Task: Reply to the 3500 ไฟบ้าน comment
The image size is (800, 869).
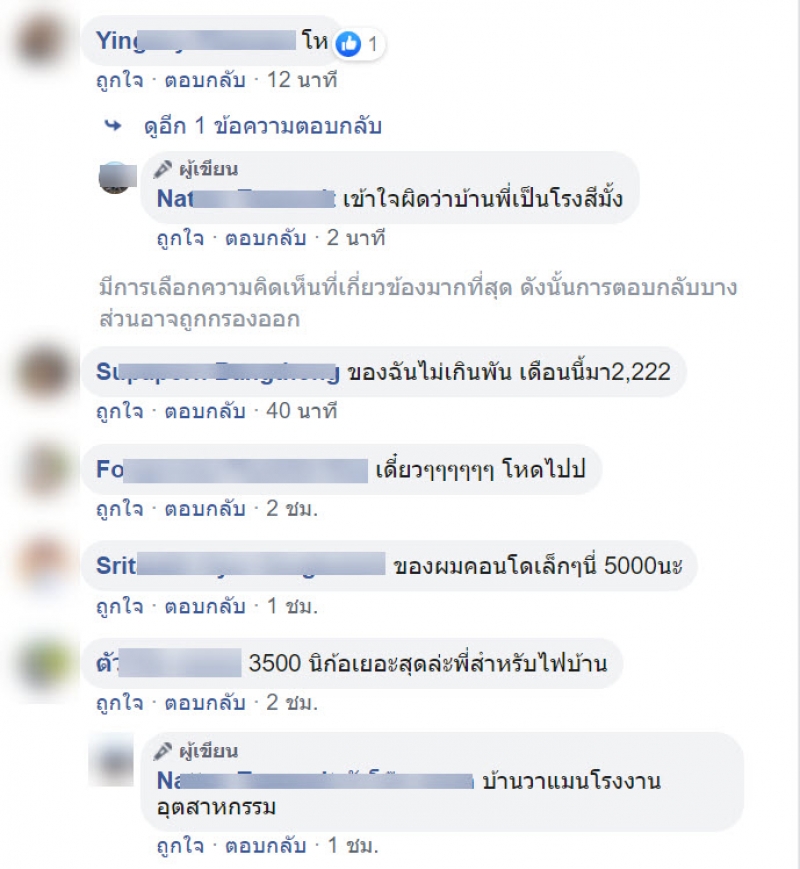Action: tap(205, 704)
